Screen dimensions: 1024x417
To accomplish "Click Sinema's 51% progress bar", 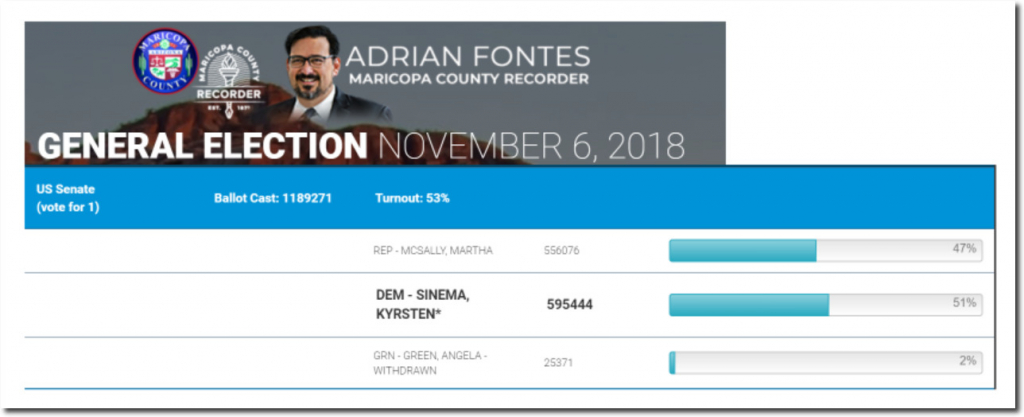I will tap(825, 305).
